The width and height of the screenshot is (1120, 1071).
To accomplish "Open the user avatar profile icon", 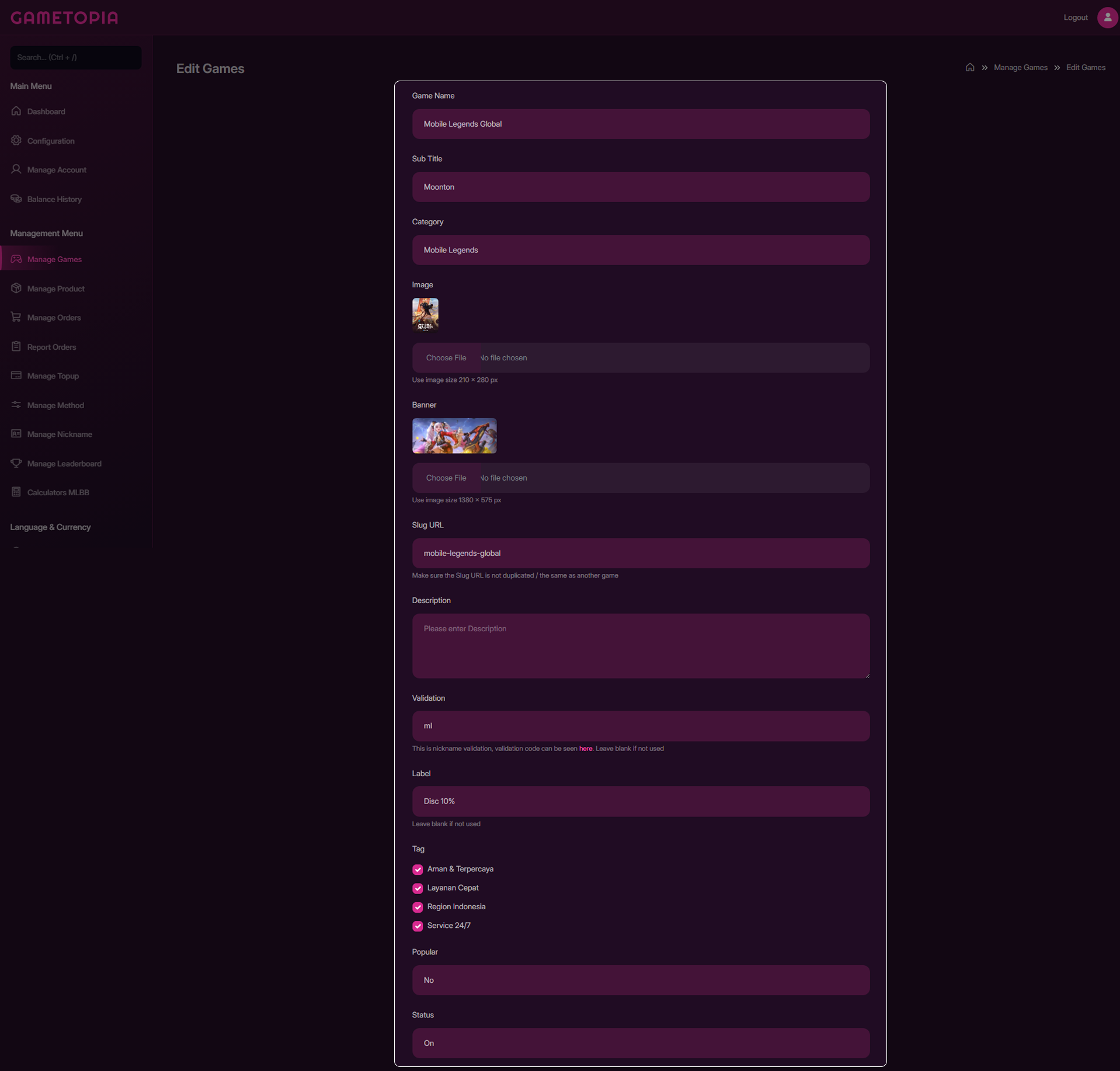I will [1107, 18].
